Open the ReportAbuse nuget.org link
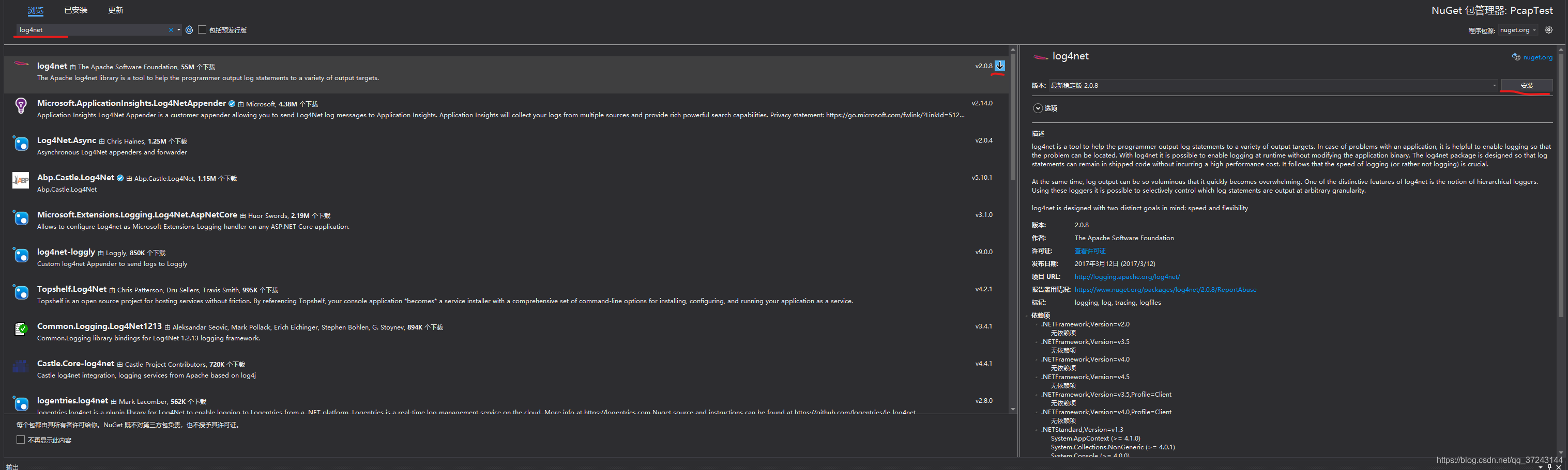The image size is (1568, 470). [x=1165, y=290]
